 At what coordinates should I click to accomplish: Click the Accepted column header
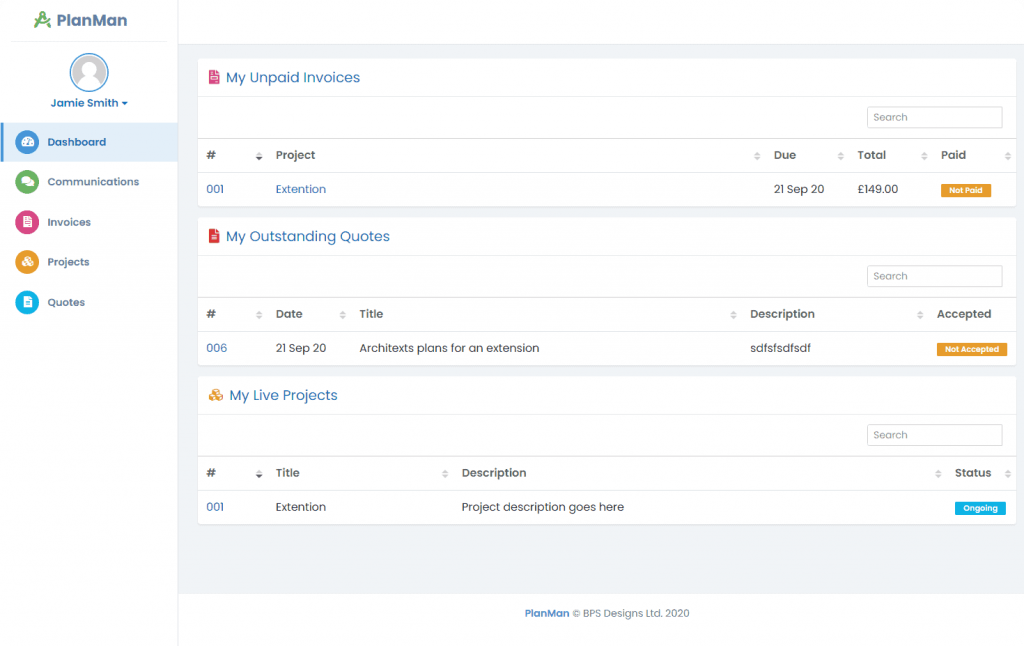(x=964, y=314)
